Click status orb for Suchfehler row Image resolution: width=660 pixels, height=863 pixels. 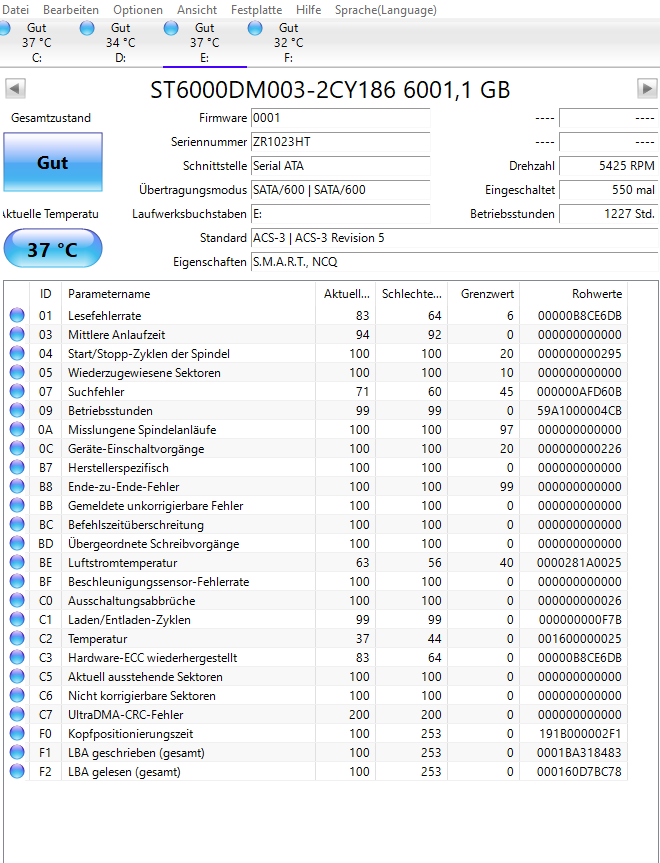(x=17, y=391)
